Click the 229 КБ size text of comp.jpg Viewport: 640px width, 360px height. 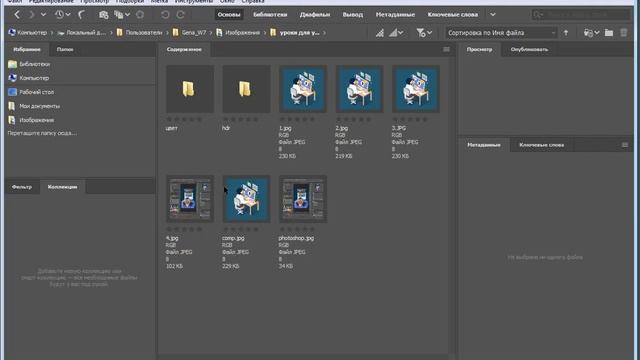[x=231, y=266]
